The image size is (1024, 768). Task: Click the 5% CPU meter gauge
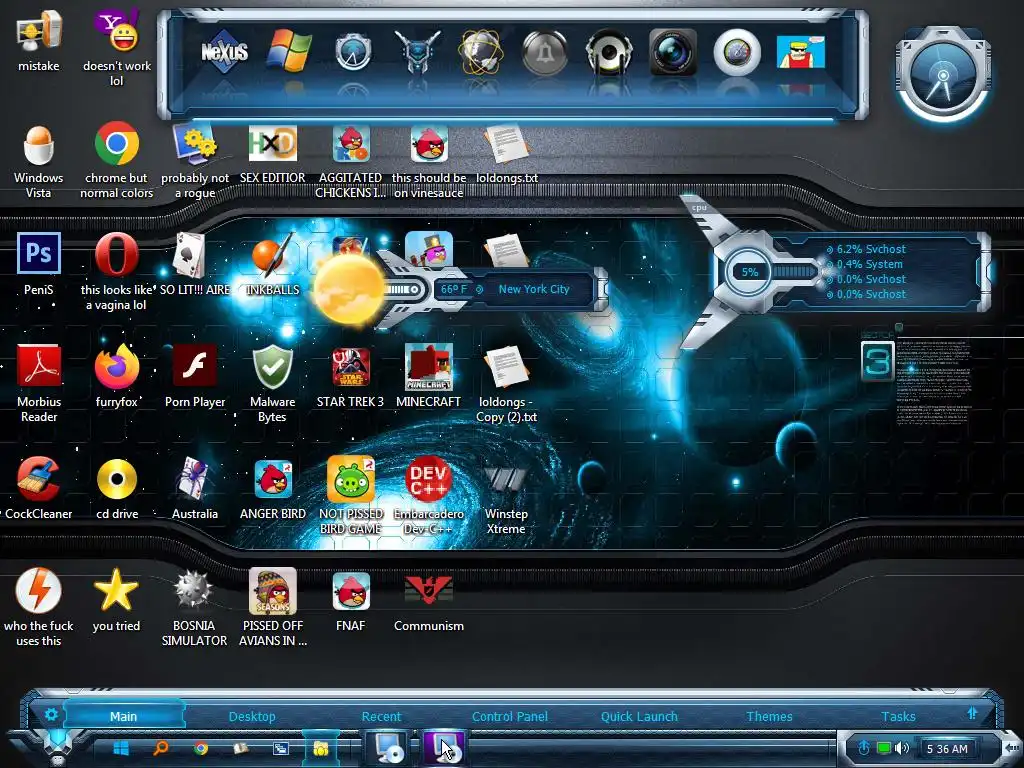[749, 272]
